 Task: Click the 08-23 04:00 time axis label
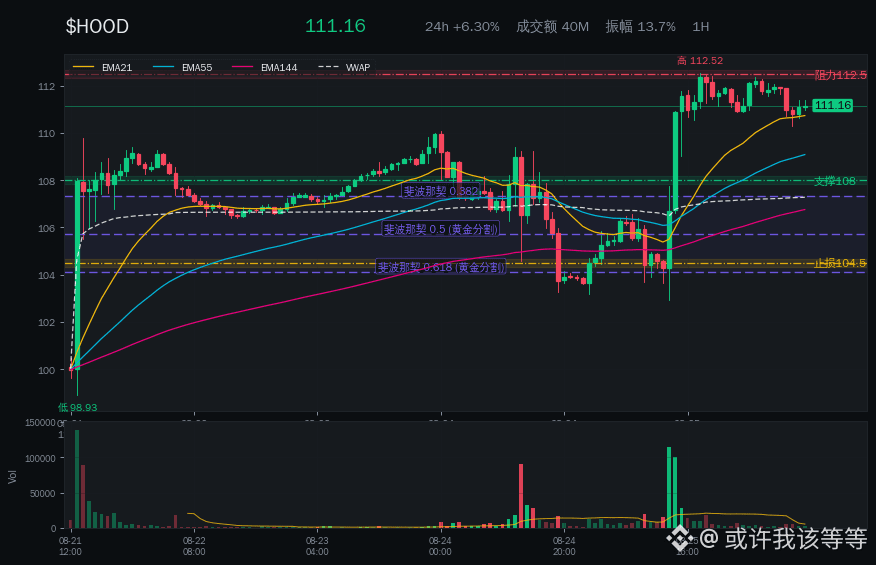(317, 546)
